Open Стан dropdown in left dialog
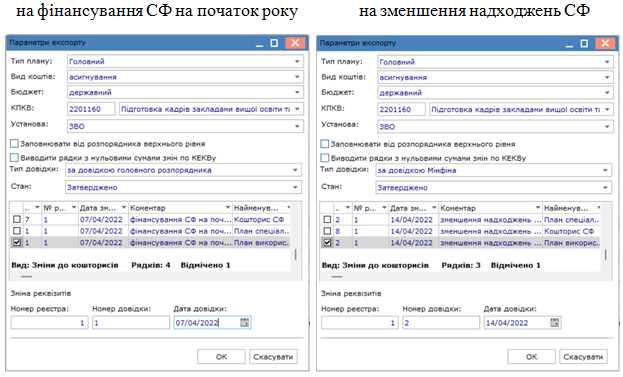This screenshot has height=377, width=623. 295,187
